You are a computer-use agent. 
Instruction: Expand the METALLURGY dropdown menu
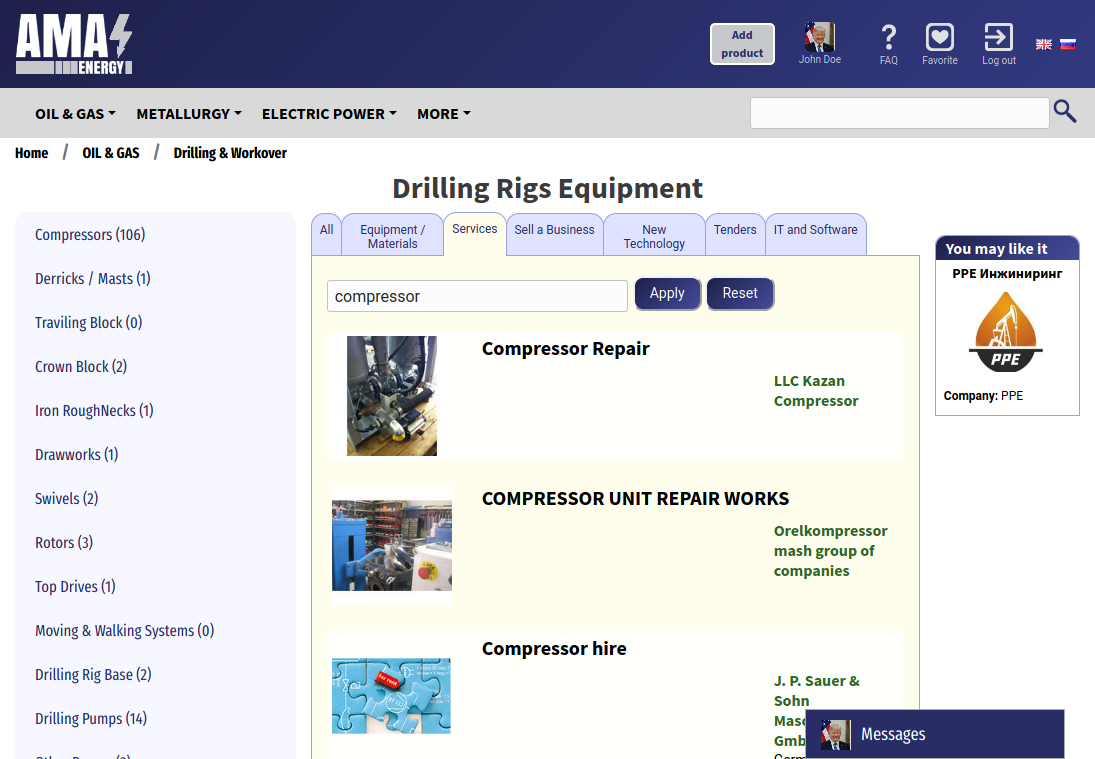pyautogui.click(x=189, y=114)
